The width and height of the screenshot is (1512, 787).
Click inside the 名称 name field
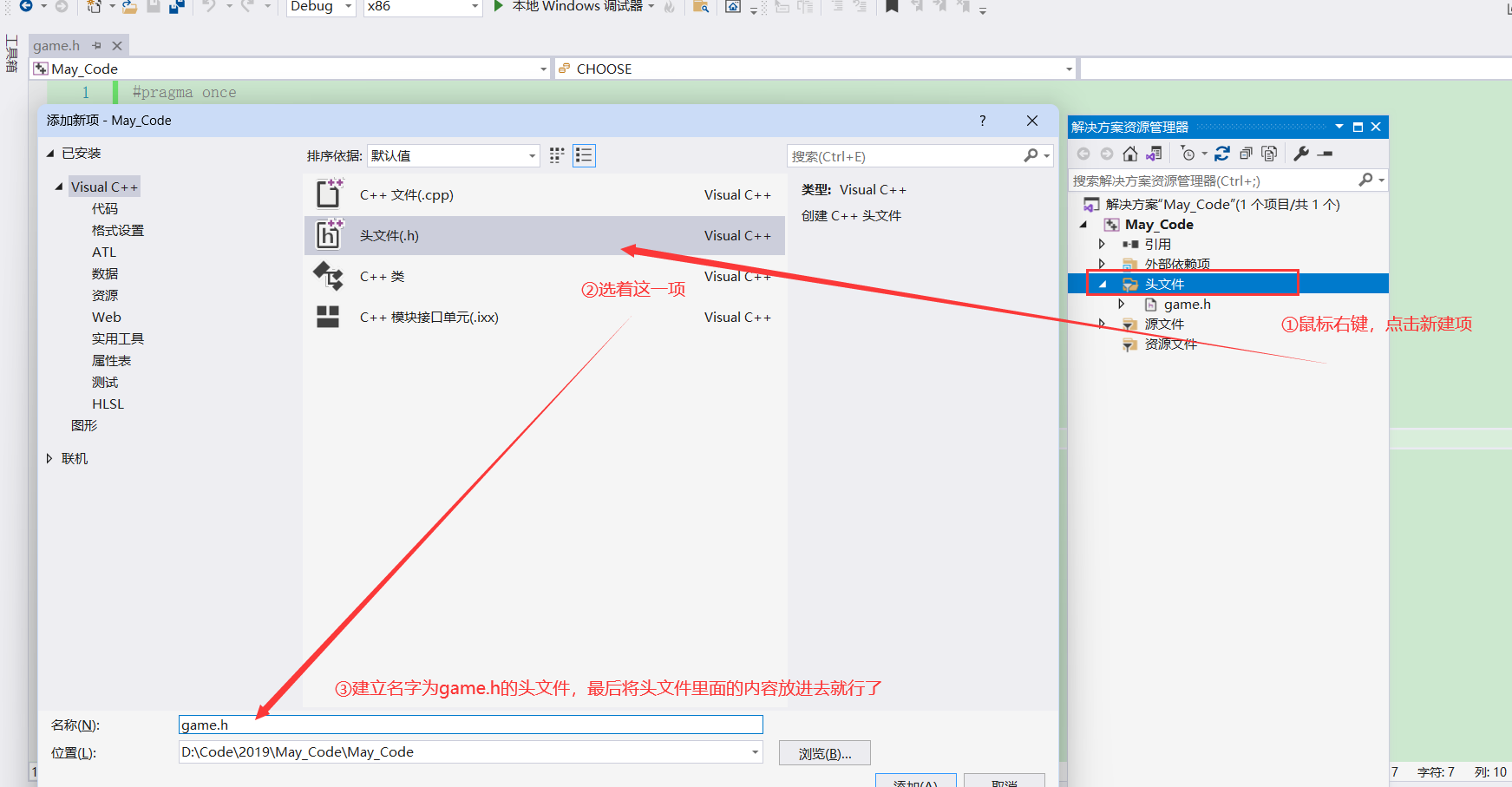(470, 725)
